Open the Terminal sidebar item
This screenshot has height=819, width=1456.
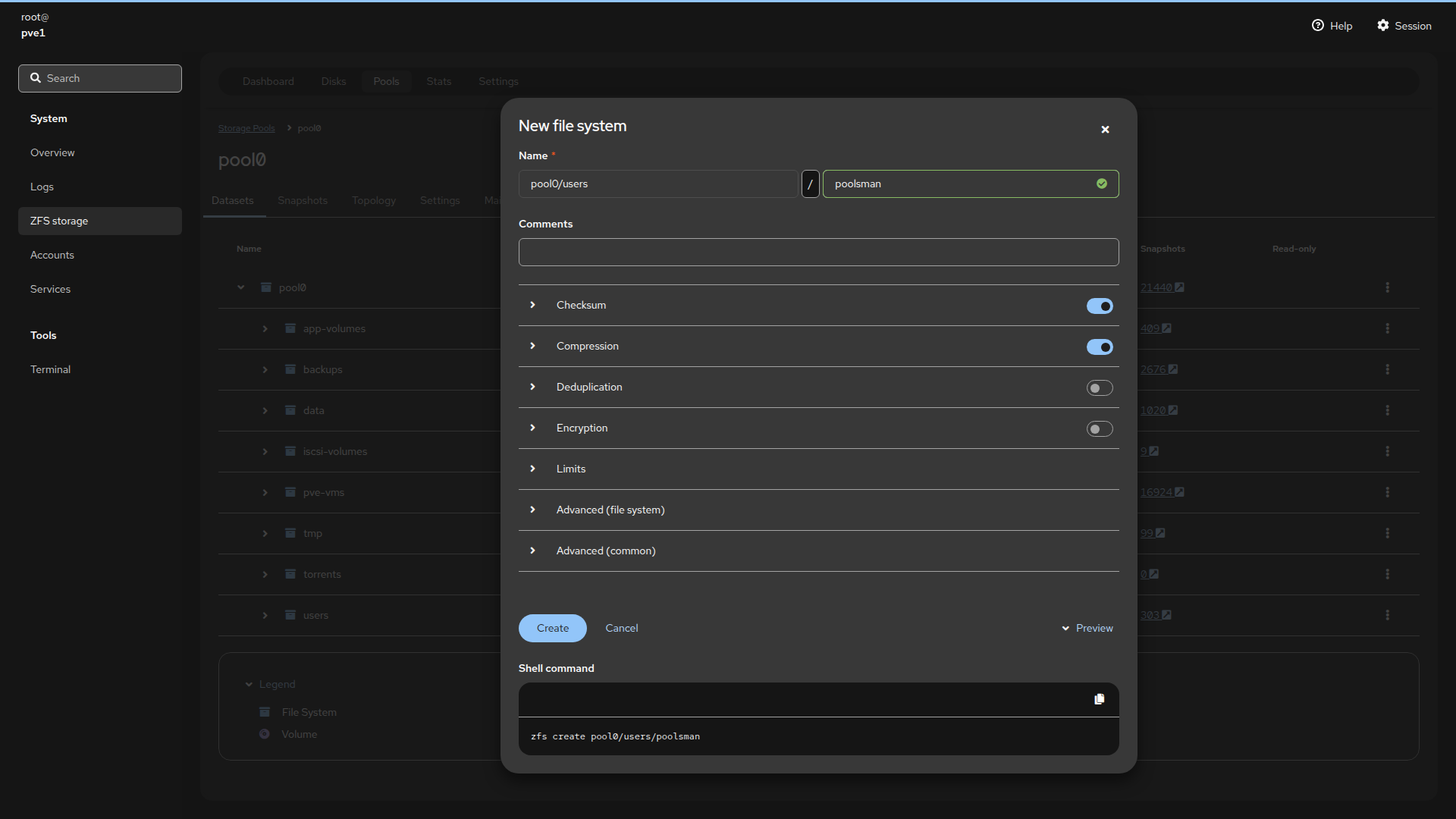coord(50,369)
